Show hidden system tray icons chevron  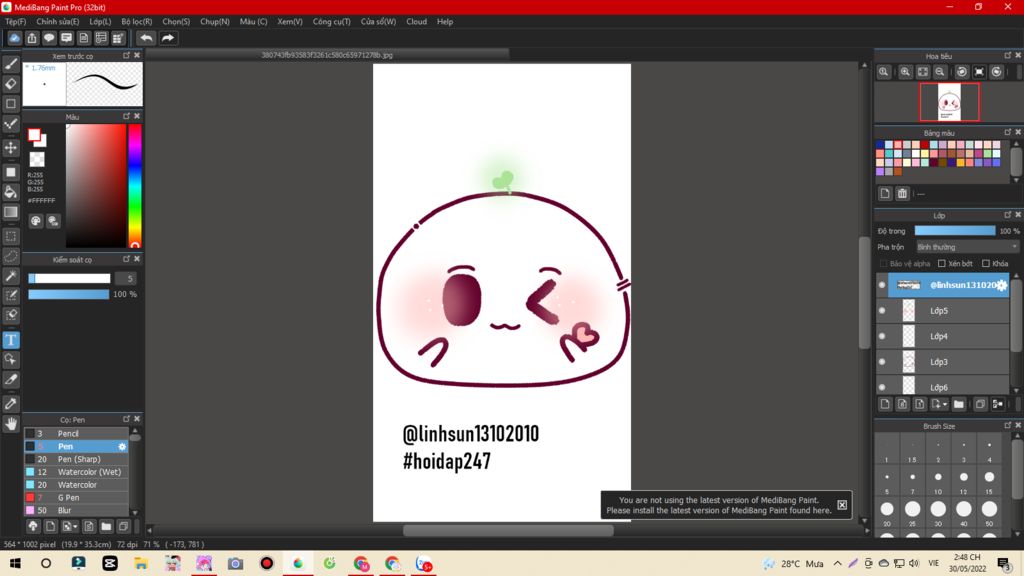837,563
